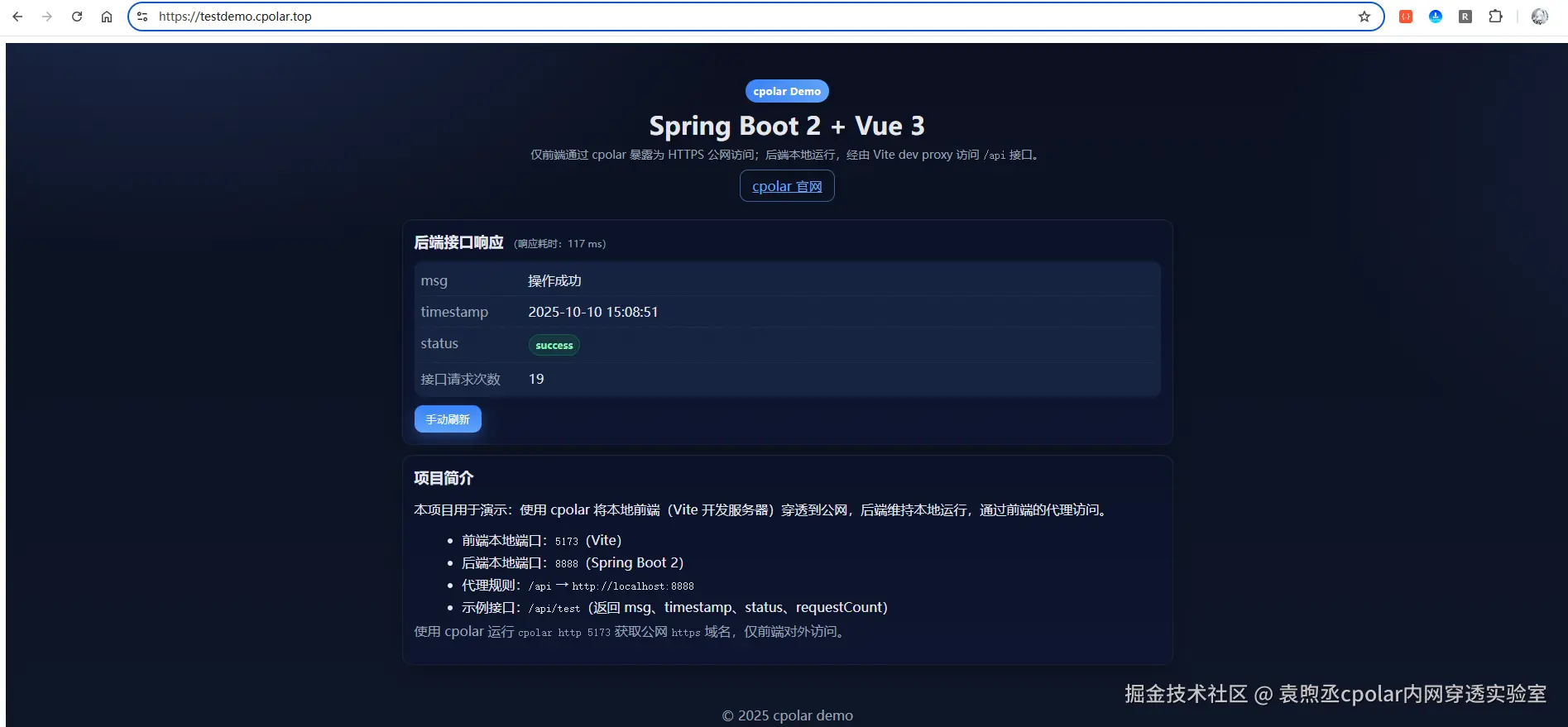The height and width of the screenshot is (727, 1568).
Task: Click the 前端本地端口: 5173 (Vite) list item
Action: pyautogui.click(x=541, y=540)
